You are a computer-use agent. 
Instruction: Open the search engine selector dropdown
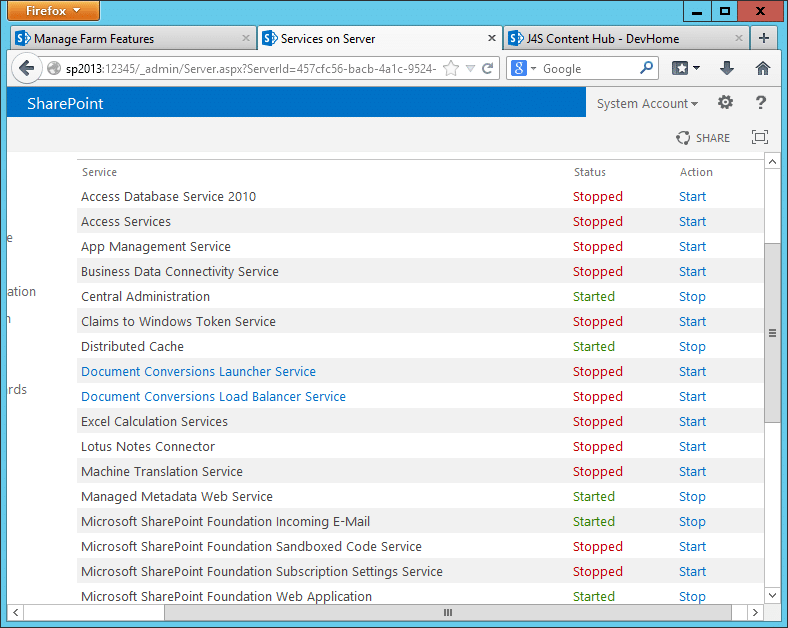coord(533,68)
